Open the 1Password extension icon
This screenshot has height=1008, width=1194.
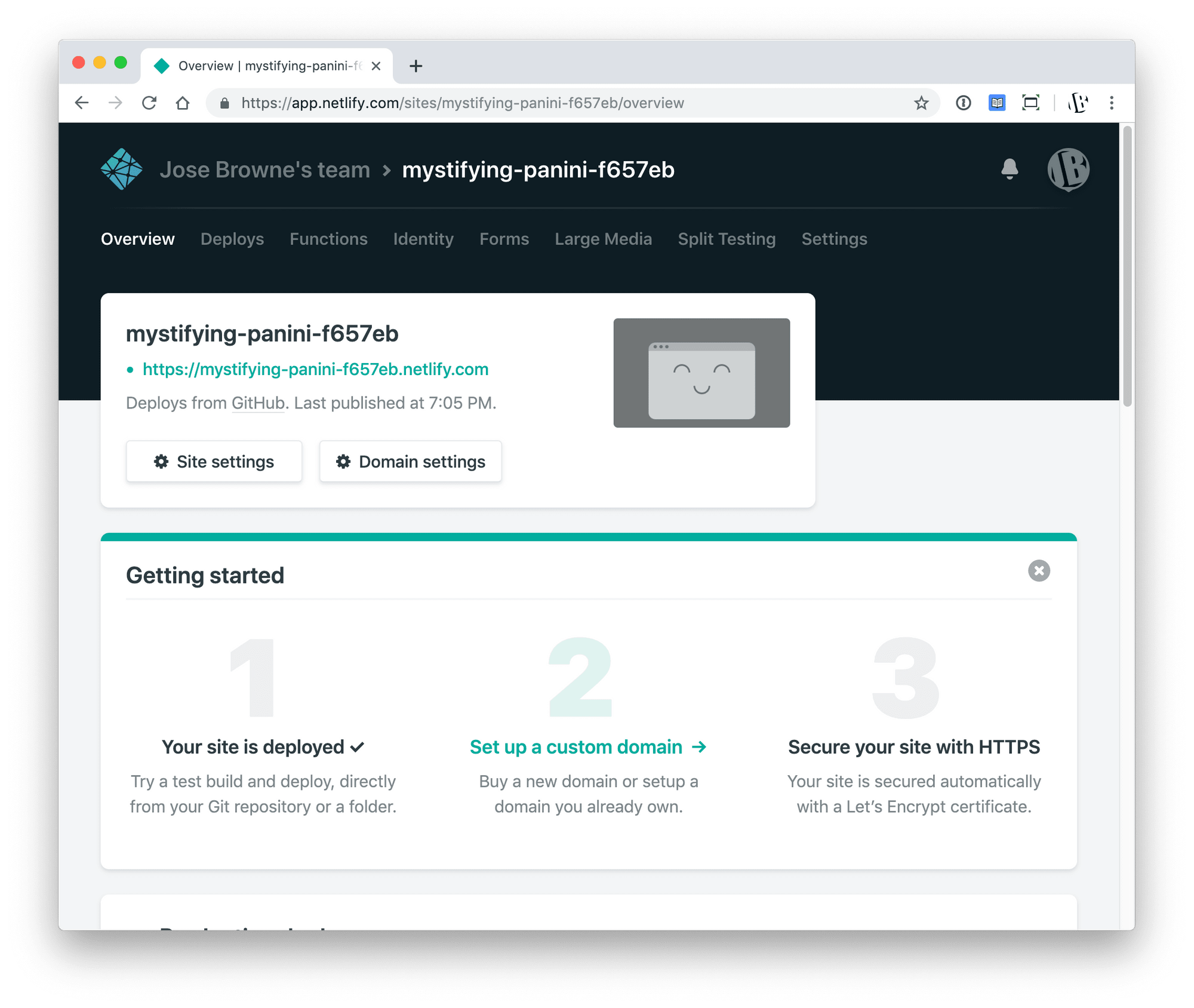[963, 103]
